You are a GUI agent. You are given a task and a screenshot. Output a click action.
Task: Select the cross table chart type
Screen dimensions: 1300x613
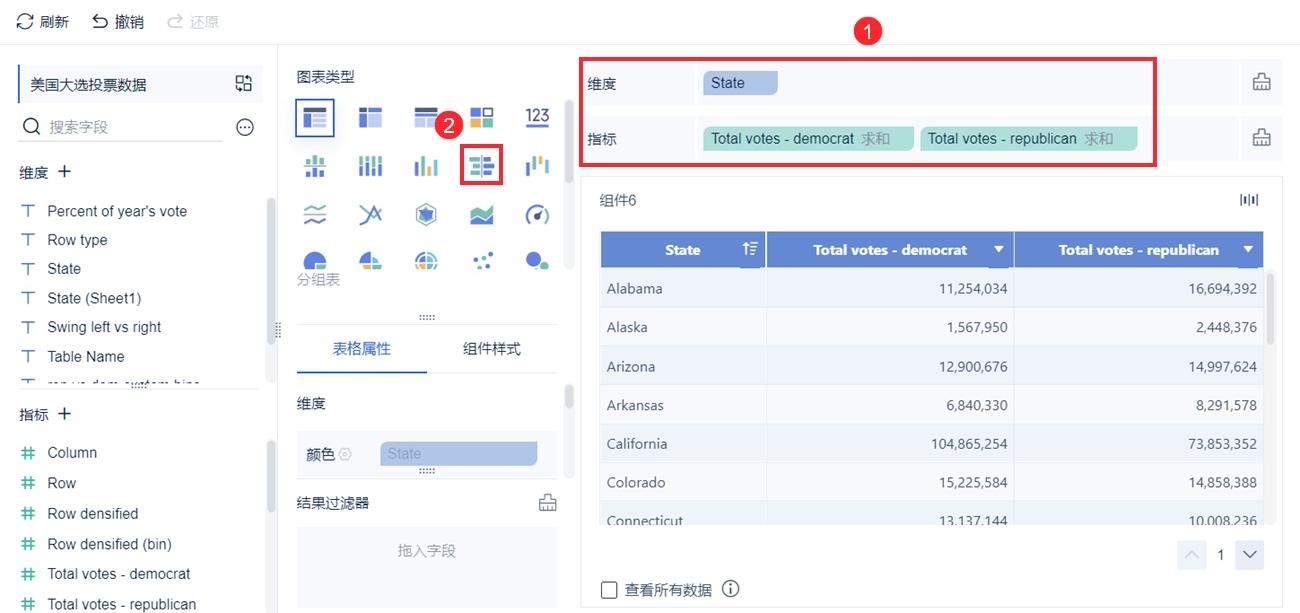(x=371, y=118)
